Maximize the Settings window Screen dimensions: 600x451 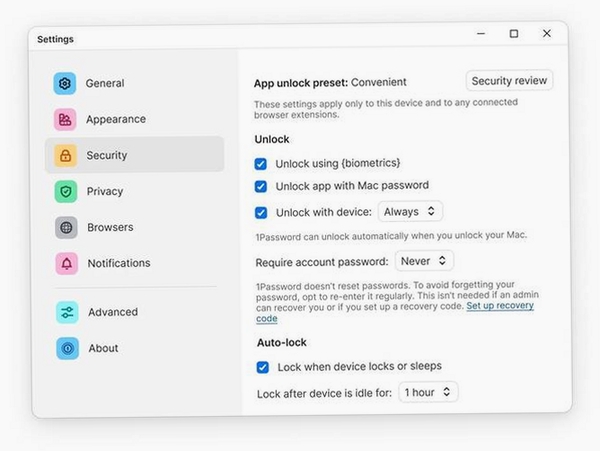point(514,34)
